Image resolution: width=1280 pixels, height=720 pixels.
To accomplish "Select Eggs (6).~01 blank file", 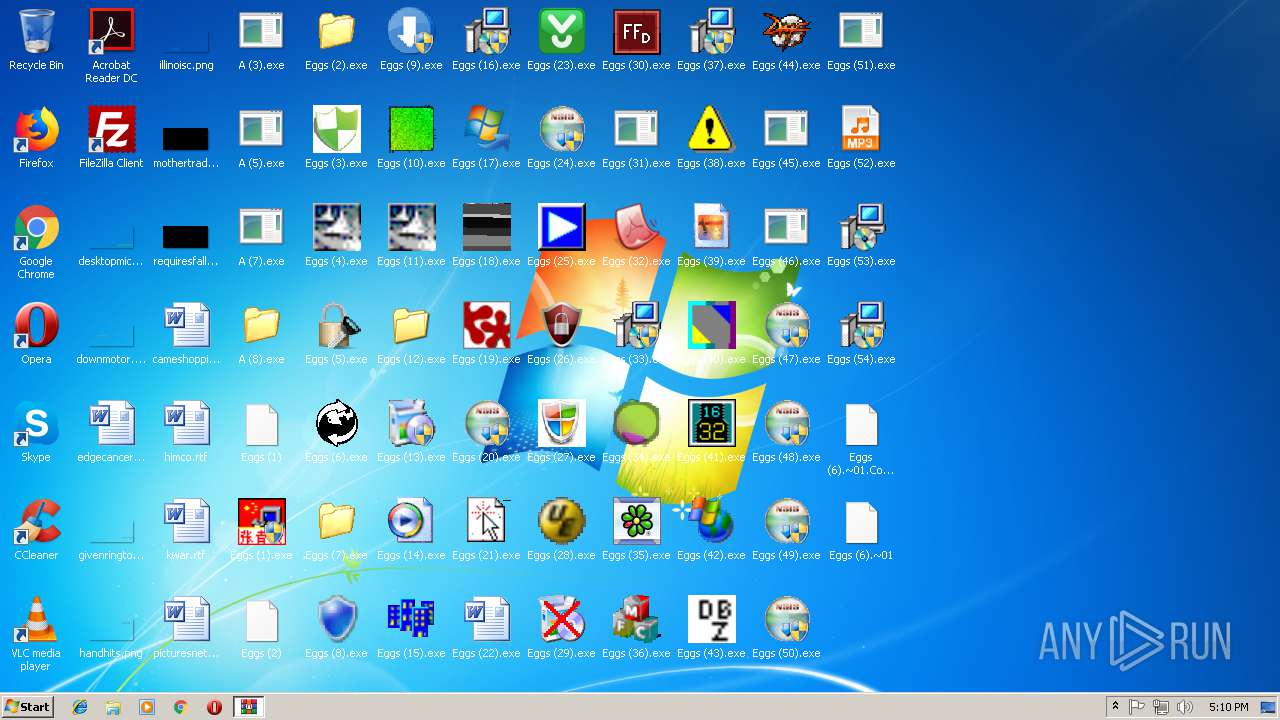I will coord(861,530).
